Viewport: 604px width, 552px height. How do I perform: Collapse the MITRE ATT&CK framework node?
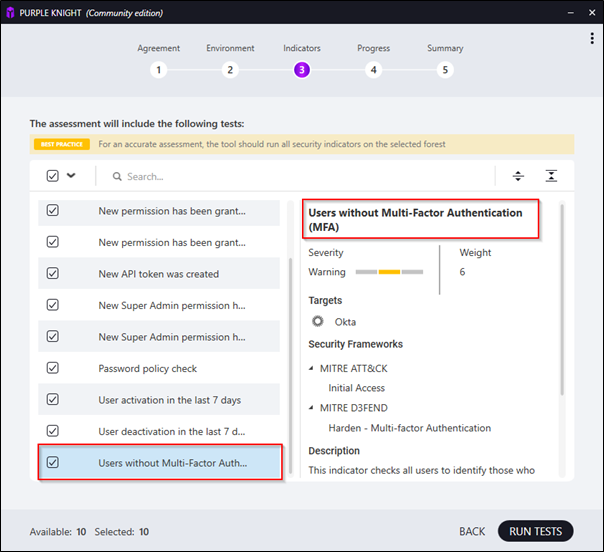(x=311, y=369)
